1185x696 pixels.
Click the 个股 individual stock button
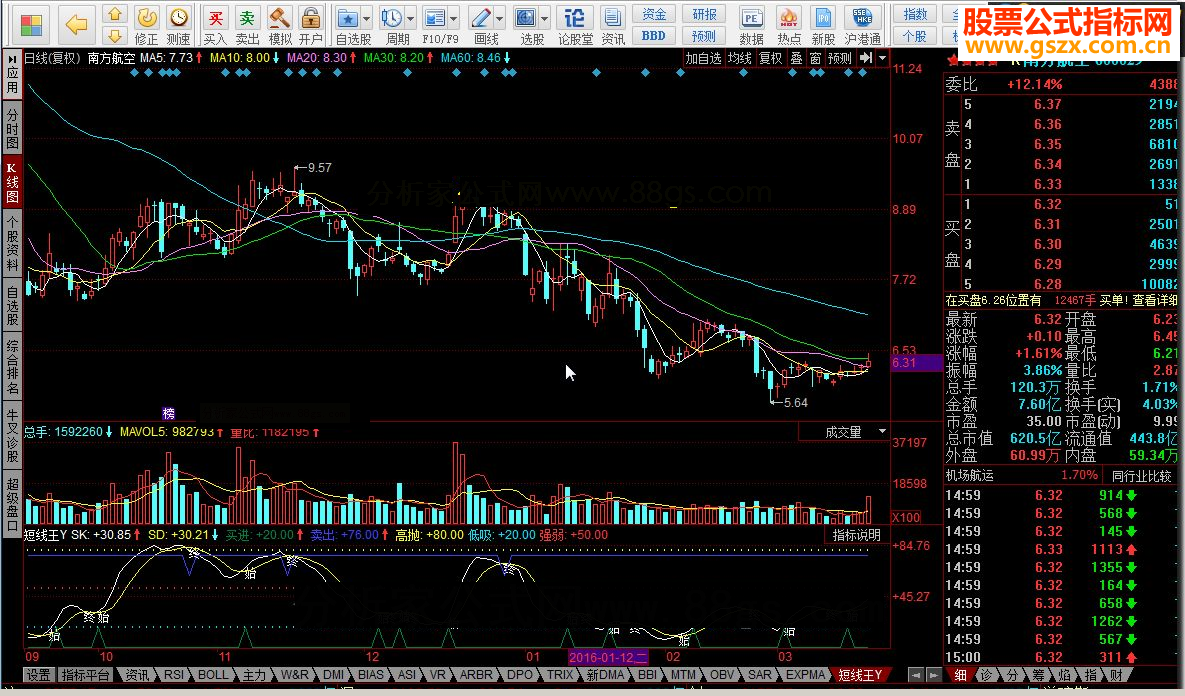tap(915, 36)
